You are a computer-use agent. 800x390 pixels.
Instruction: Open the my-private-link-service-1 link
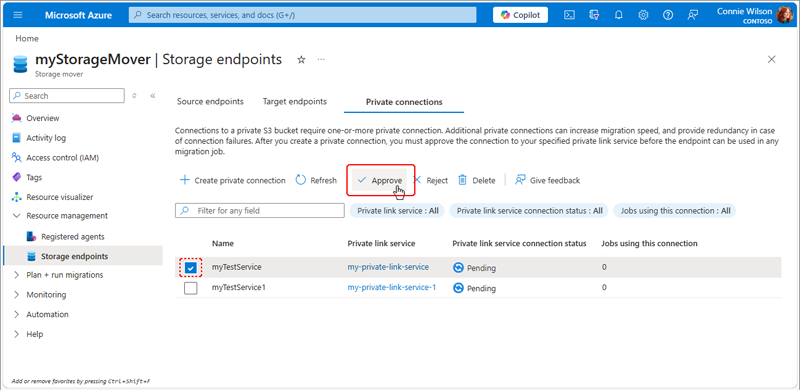point(391,287)
